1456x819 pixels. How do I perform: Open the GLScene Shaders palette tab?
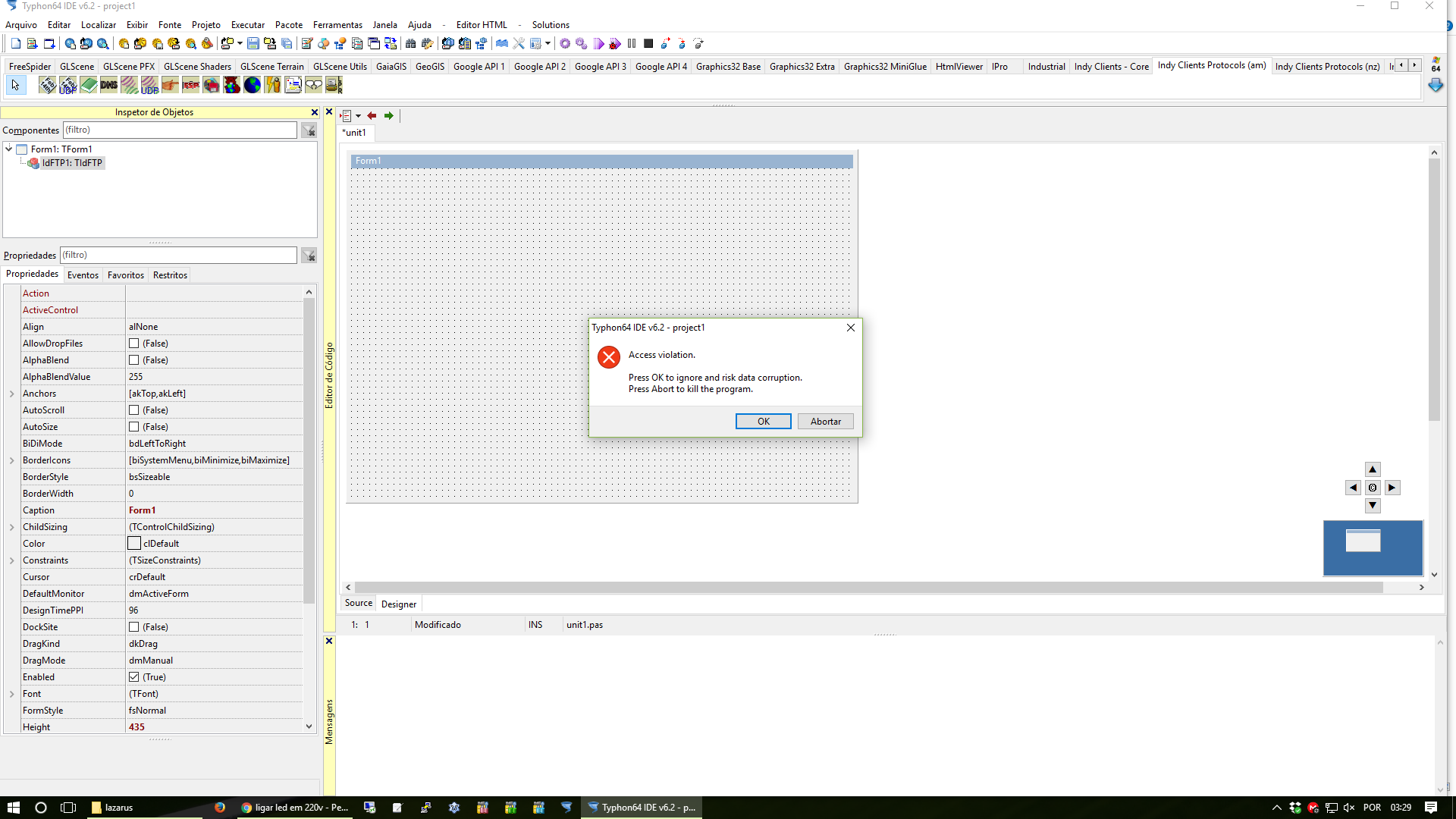pyautogui.click(x=197, y=67)
